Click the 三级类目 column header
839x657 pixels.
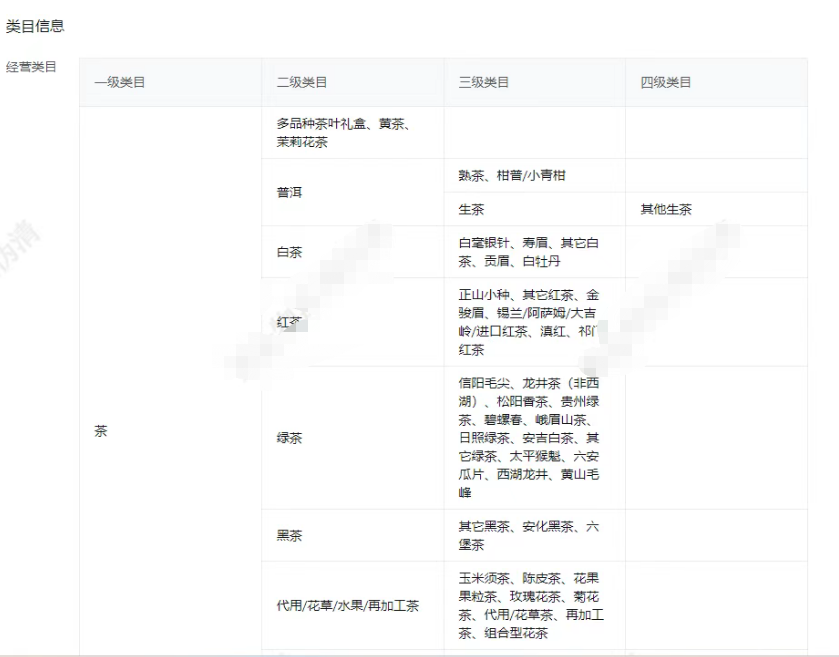484,82
